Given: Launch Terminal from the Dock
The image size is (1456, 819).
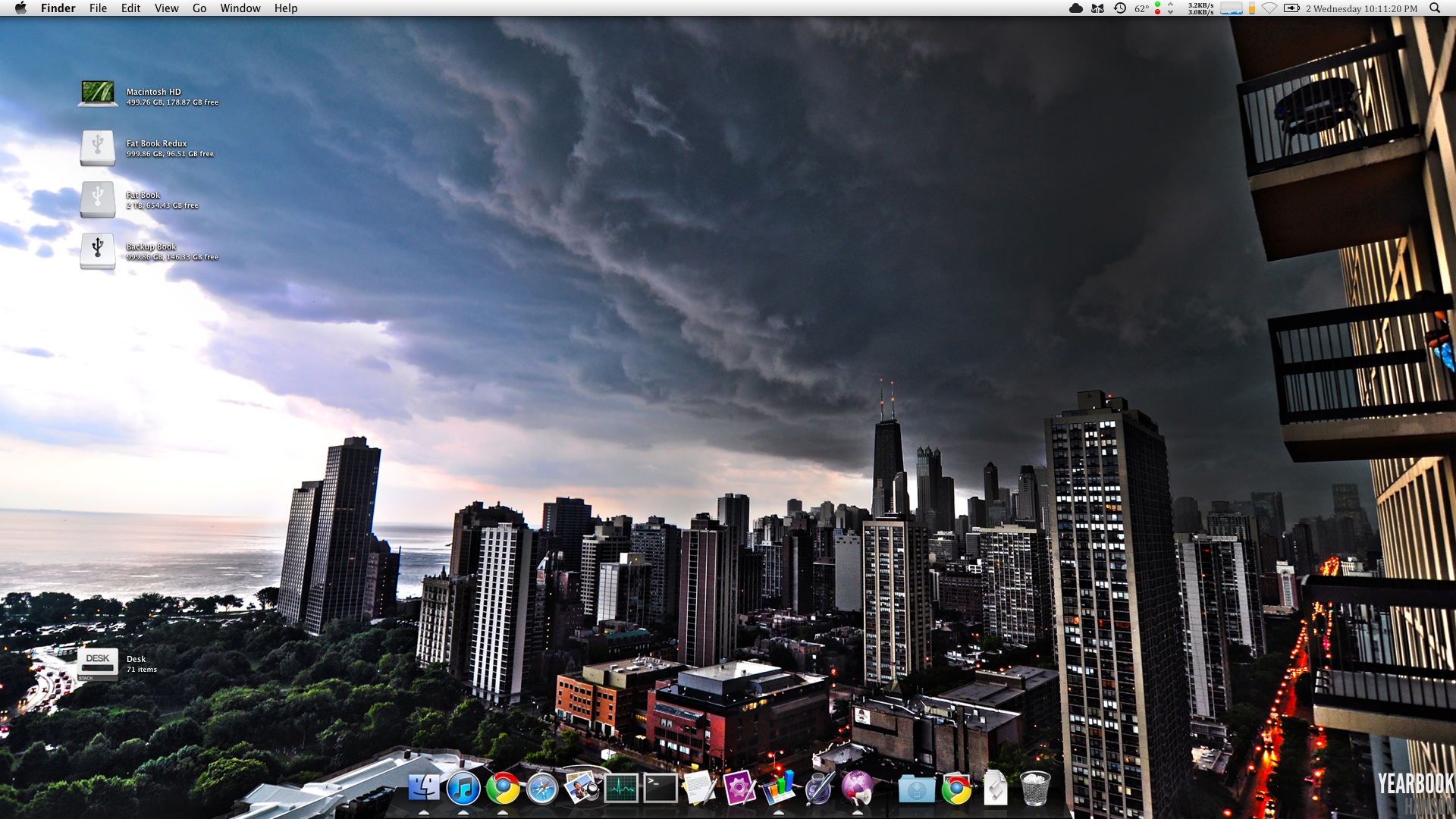Looking at the screenshot, I should [x=661, y=789].
